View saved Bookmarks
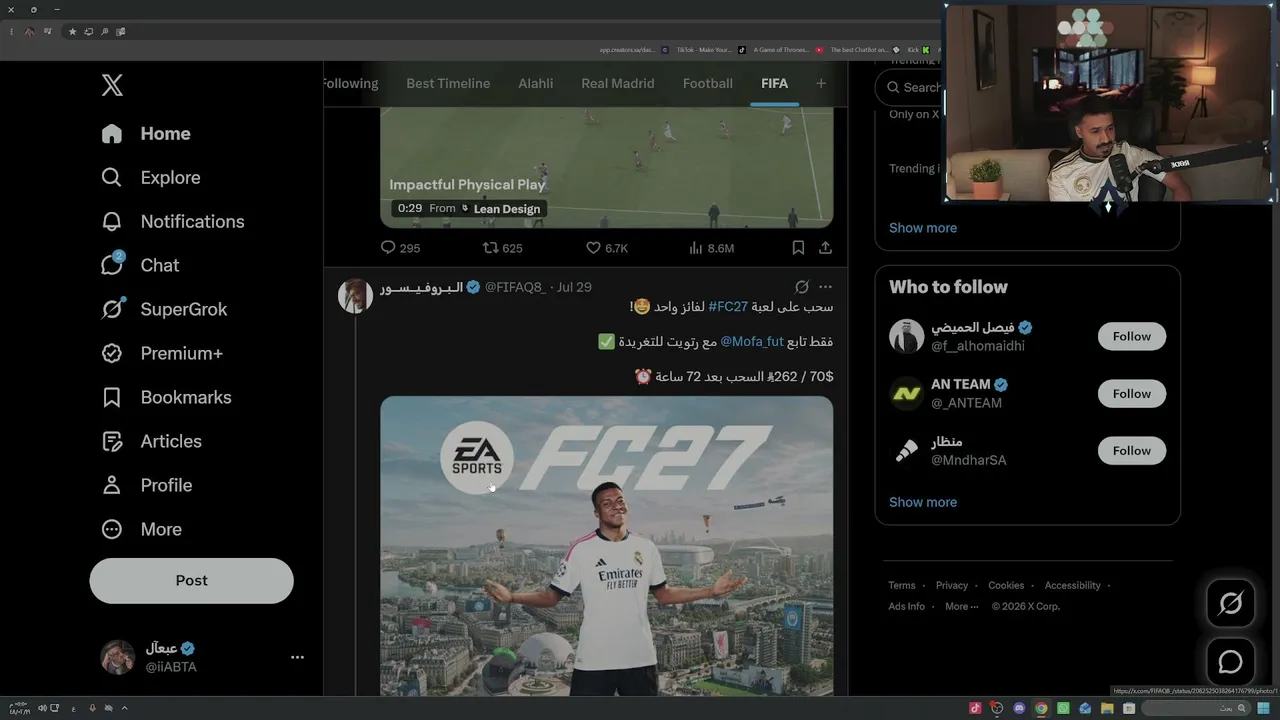Screen dimensions: 1280x720 (166, 398)
